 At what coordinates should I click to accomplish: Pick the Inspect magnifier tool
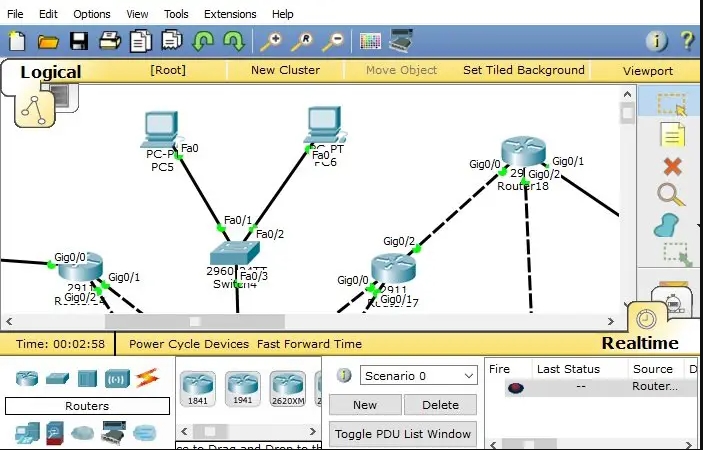672,196
